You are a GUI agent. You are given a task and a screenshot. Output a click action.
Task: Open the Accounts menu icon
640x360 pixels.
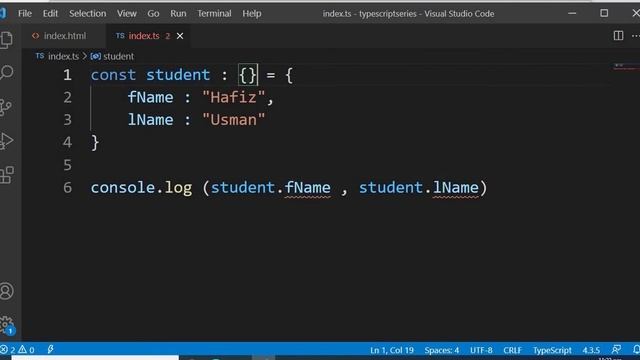point(7,291)
